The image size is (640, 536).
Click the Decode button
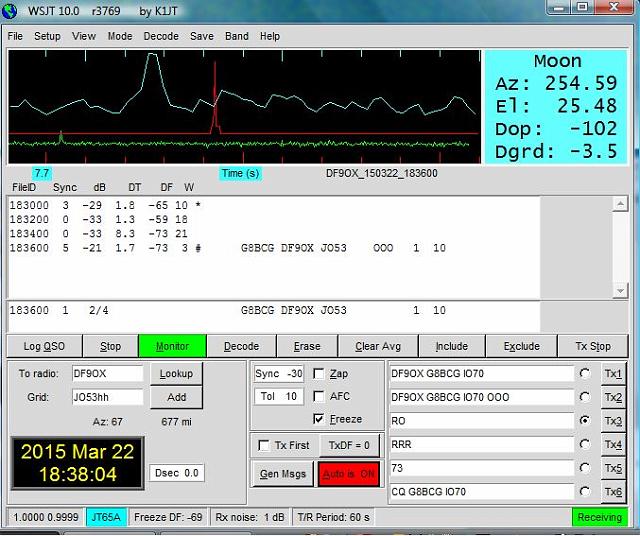tap(242, 346)
